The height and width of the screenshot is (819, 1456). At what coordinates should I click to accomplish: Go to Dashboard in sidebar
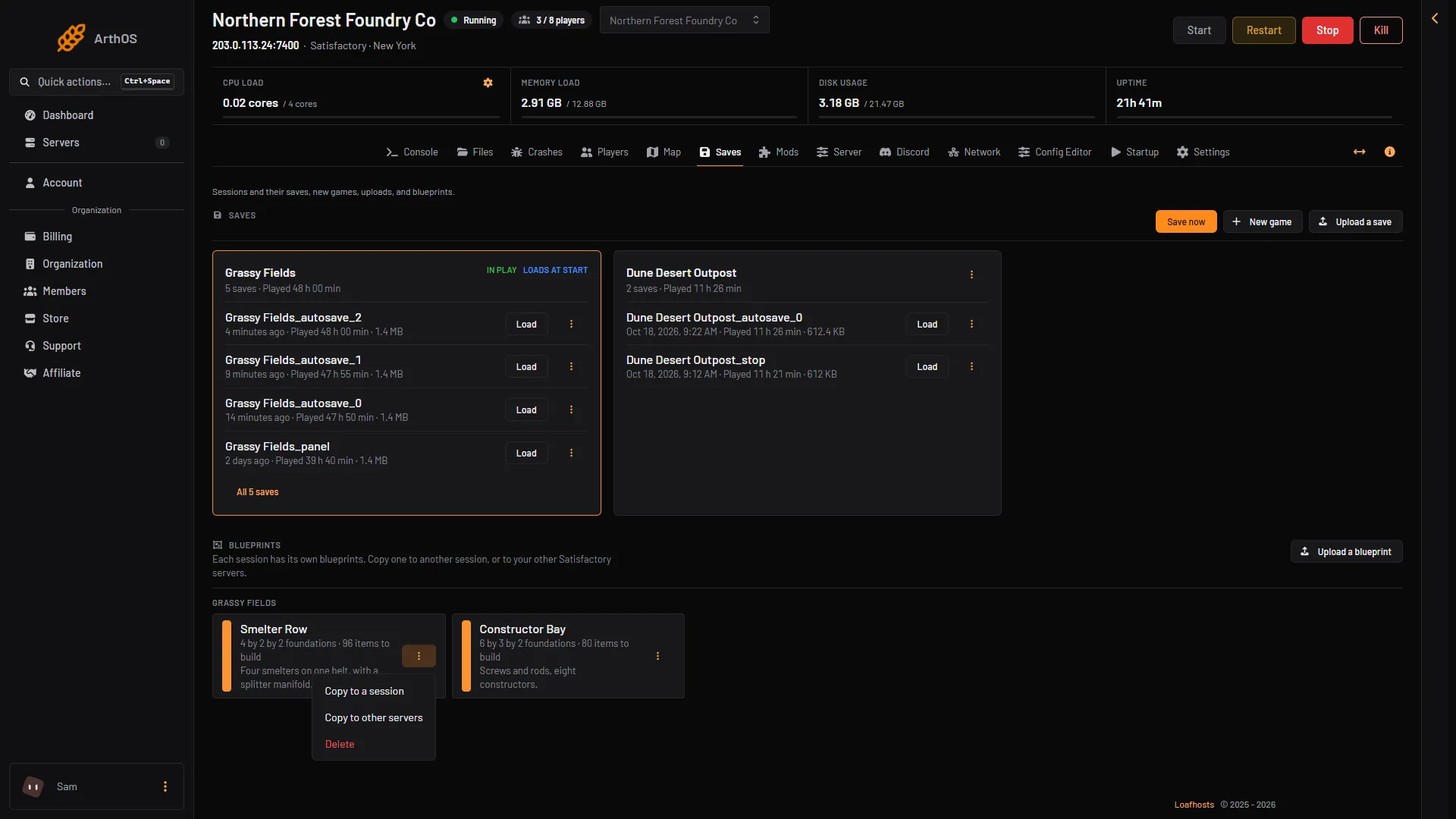point(96,115)
